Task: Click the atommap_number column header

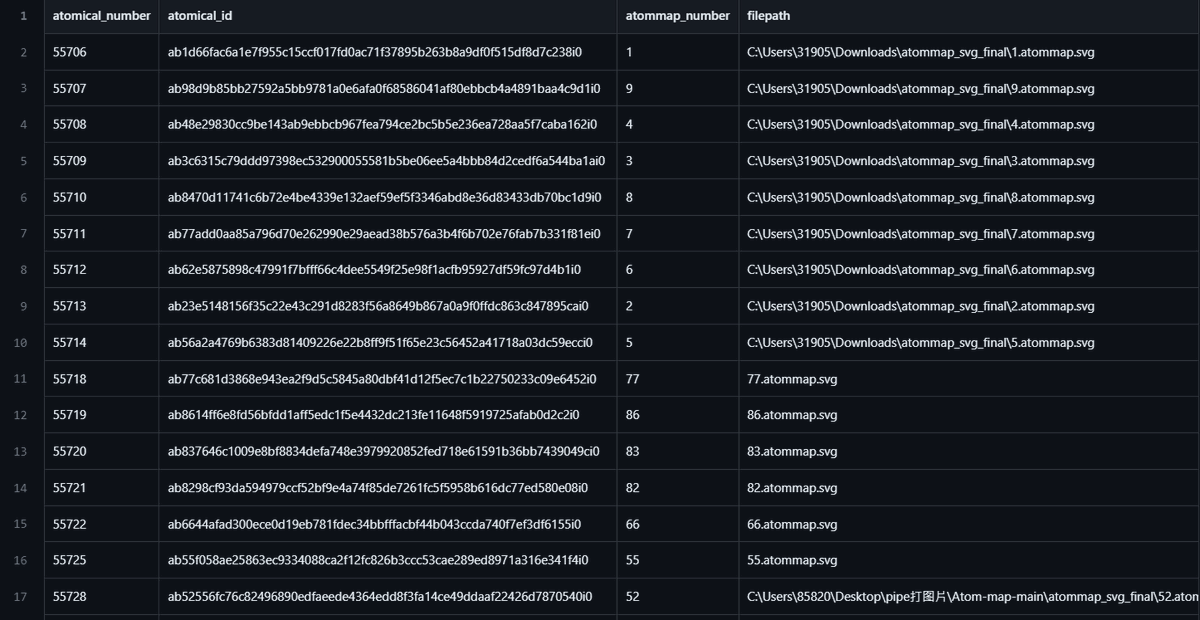Action: 677,16
